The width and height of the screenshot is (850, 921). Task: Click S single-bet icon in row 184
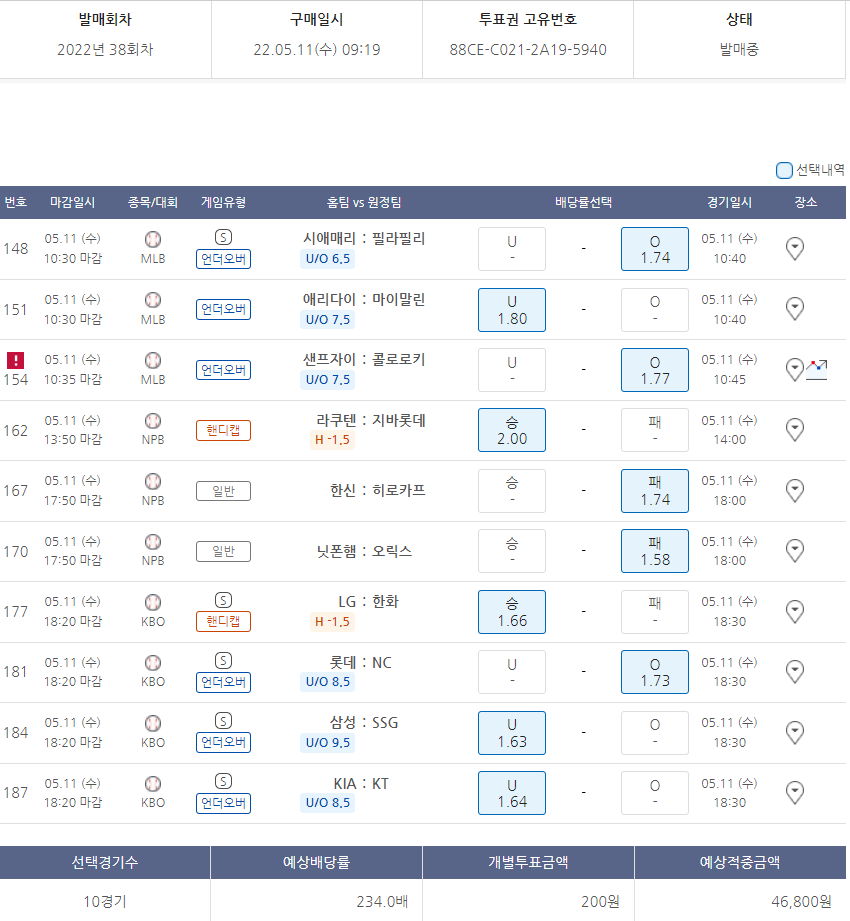[x=223, y=721]
